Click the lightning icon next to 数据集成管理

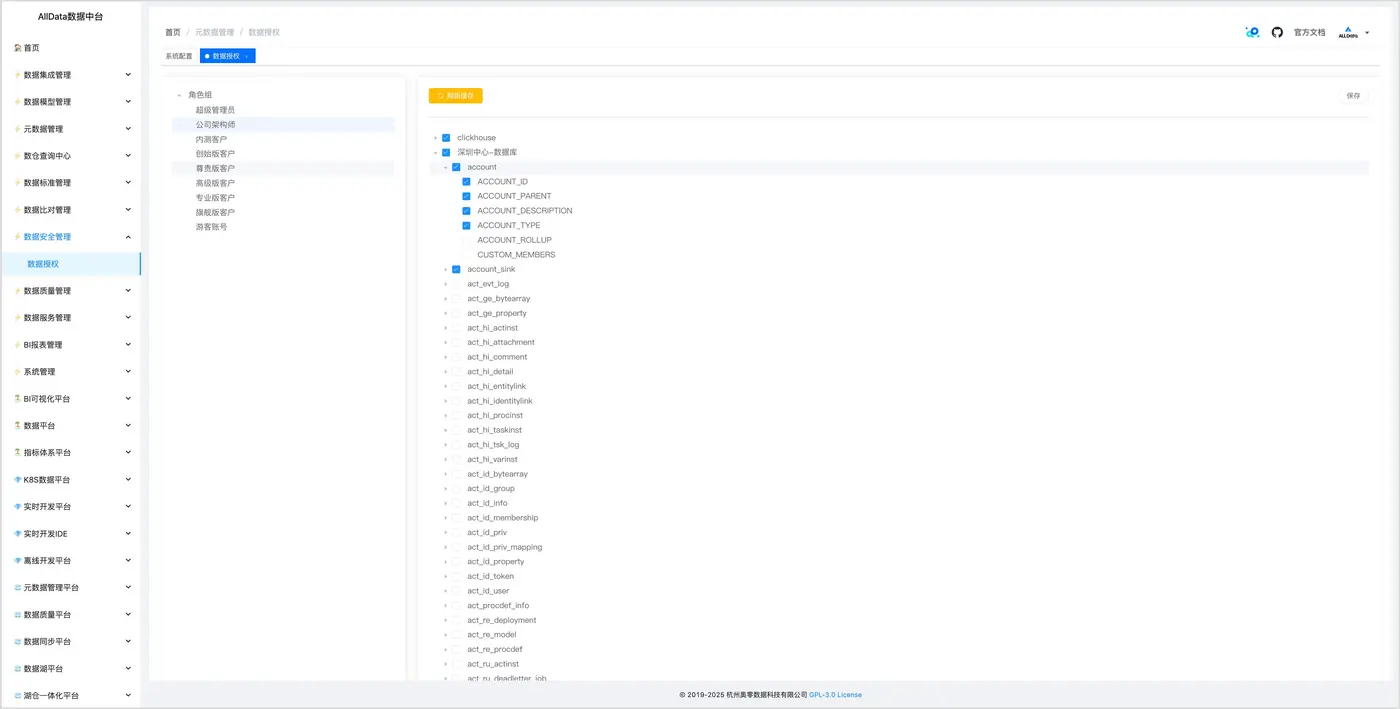(x=18, y=75)
